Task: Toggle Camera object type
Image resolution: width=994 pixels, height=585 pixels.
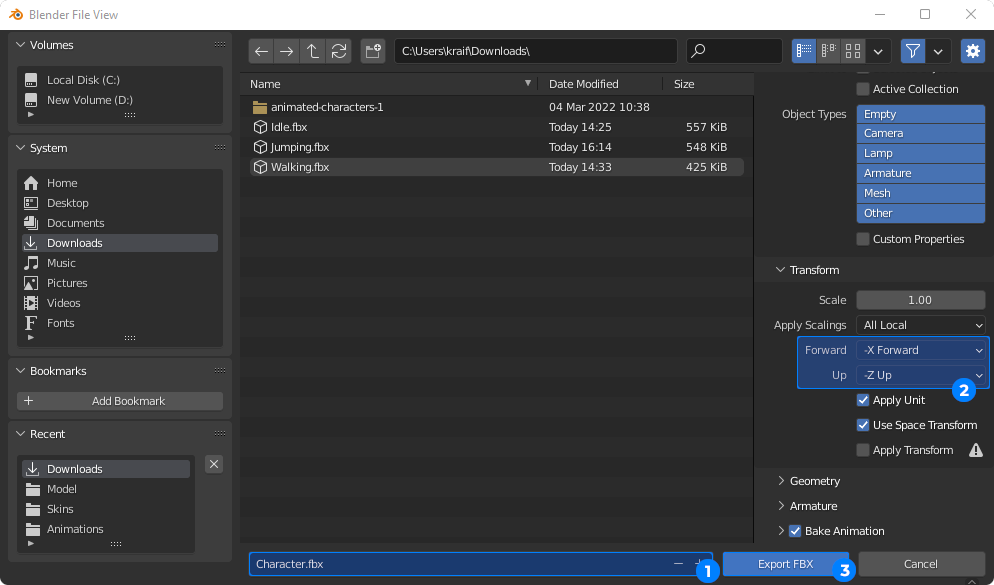Action: 920,134
